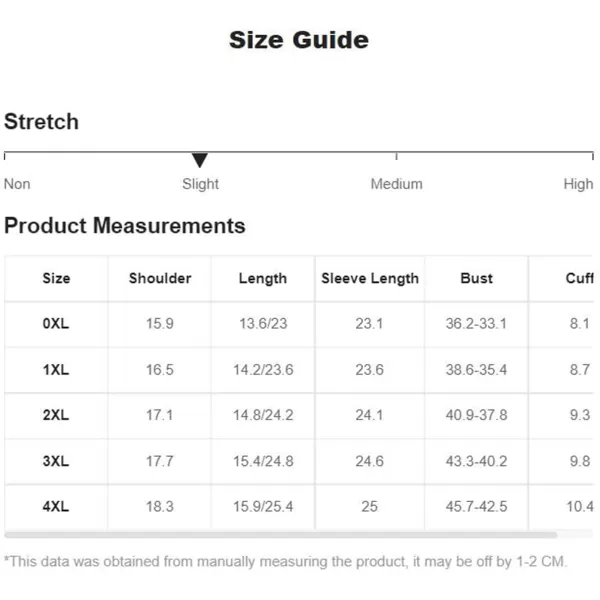Image resolution: width=600 pixels, height=600 pixels.
Task: Click the horizontal scrollbar under the table
Action: (280, 535)
